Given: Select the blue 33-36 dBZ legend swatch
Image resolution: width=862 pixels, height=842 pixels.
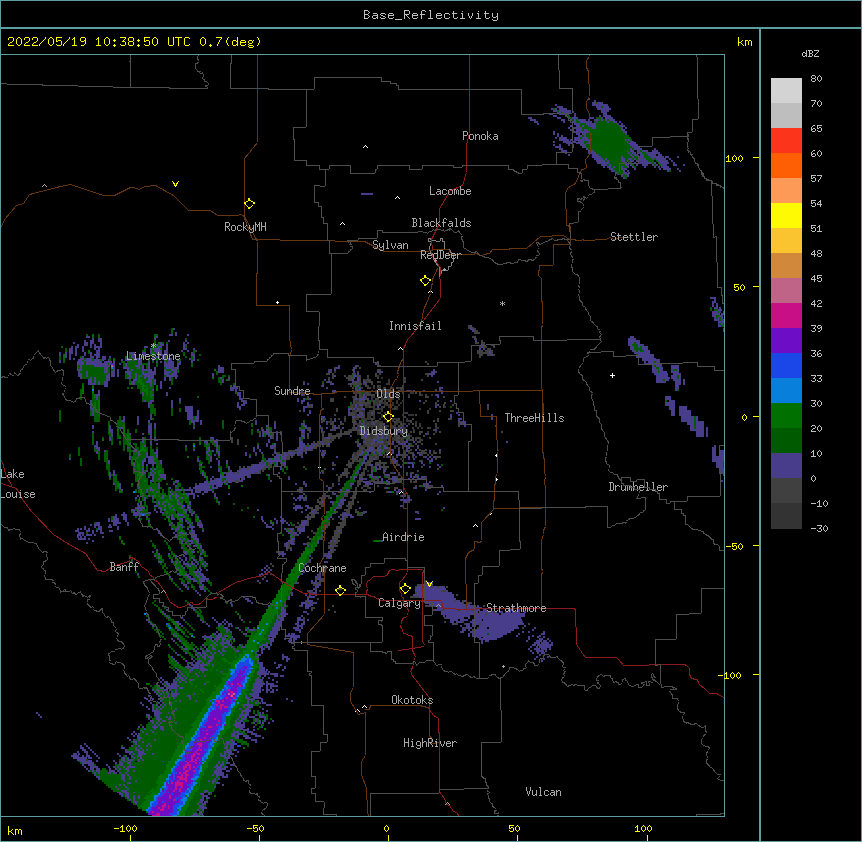Looking at the screenshot, I should [786, 365].
